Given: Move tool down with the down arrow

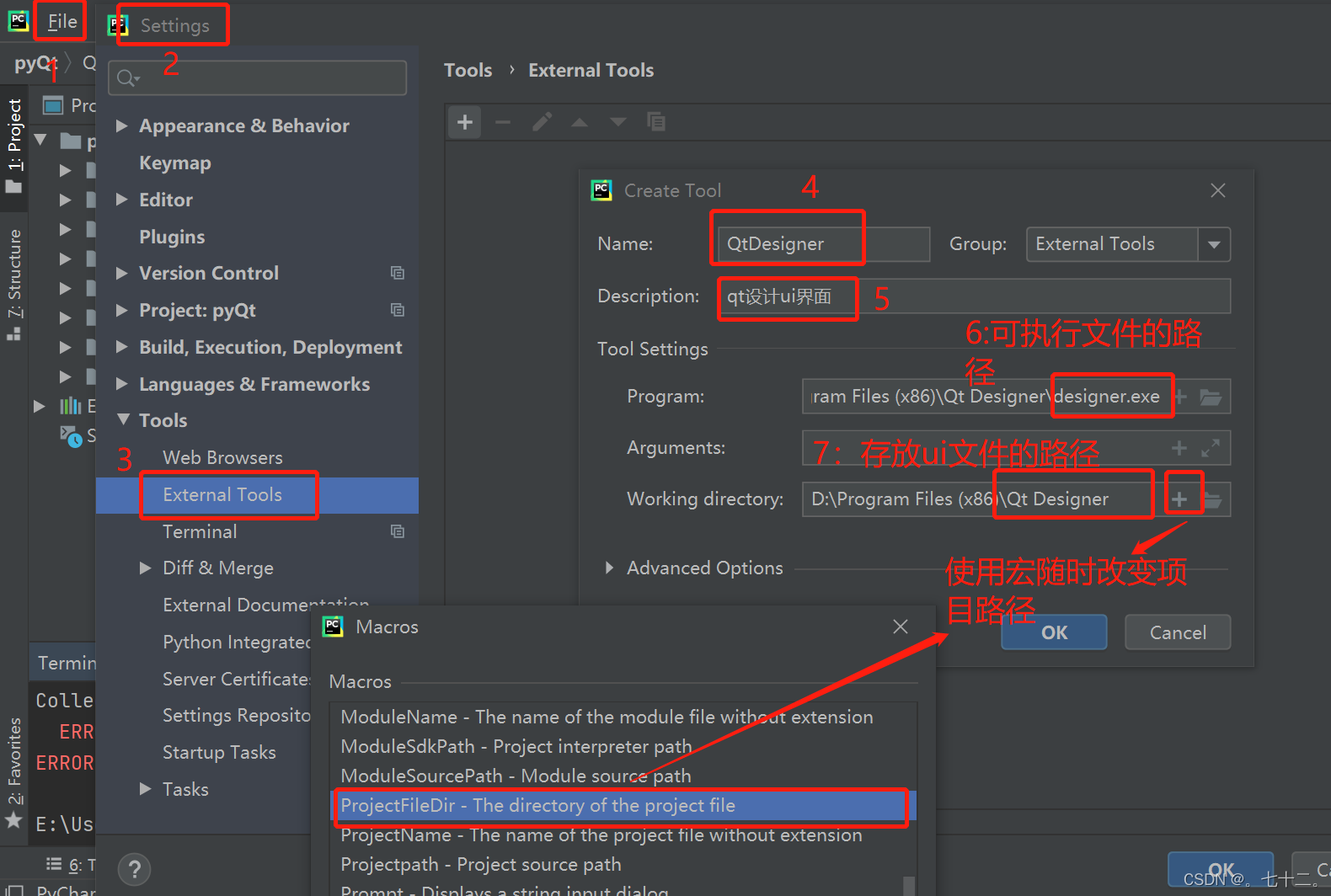Looking at the screenshot, I should coord(618,122).
